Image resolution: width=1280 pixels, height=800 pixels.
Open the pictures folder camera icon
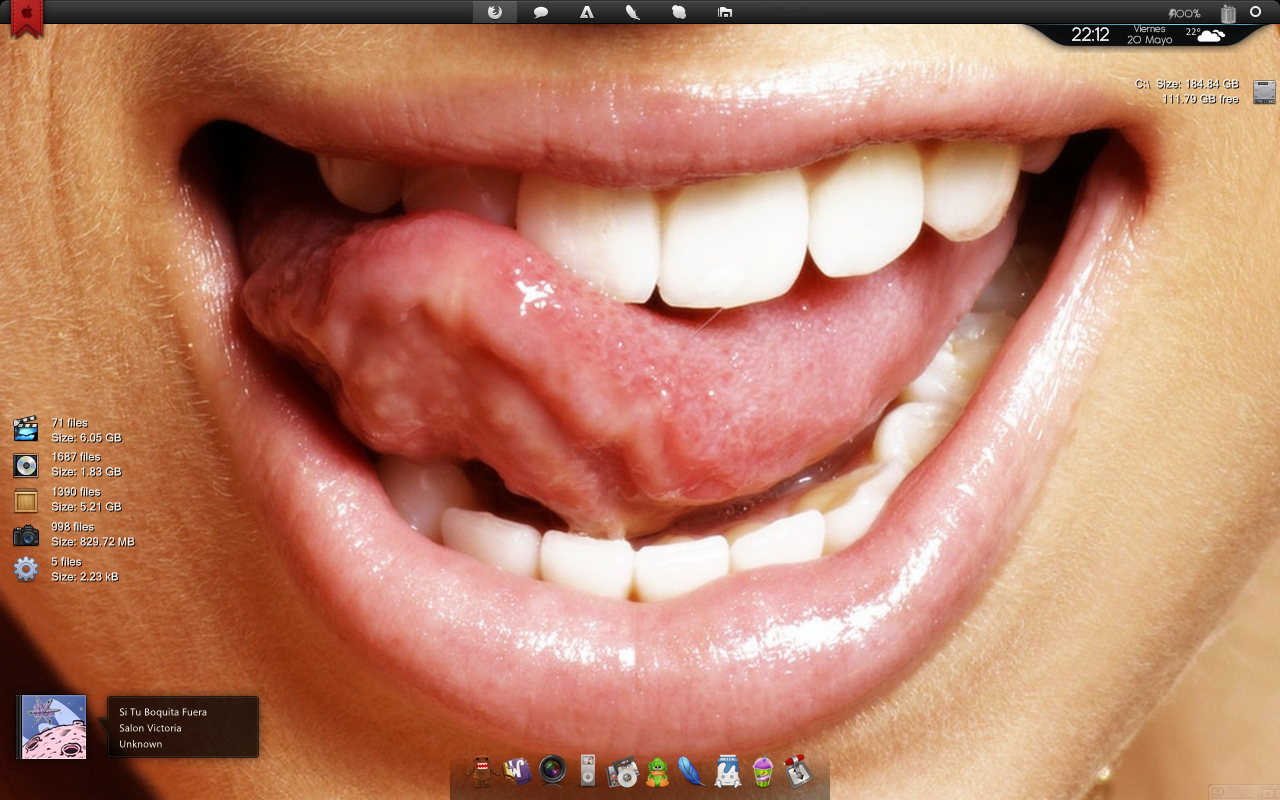(26, 535)
